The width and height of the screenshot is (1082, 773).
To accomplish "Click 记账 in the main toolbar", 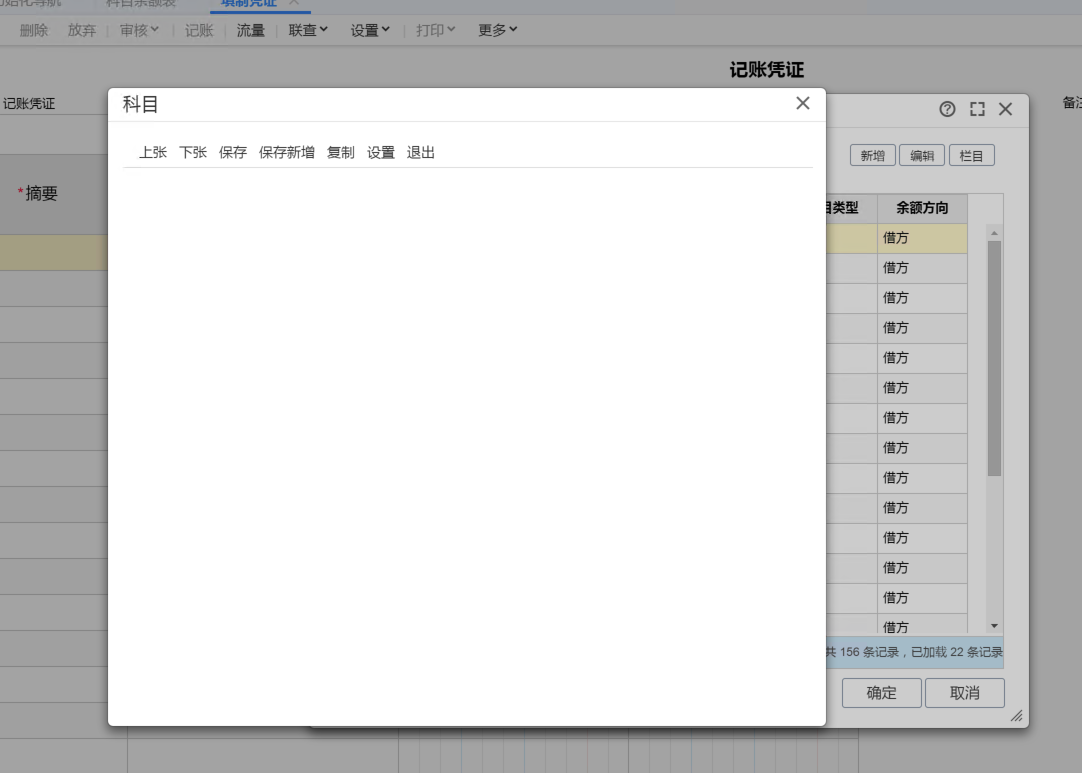I will (199, 30).
